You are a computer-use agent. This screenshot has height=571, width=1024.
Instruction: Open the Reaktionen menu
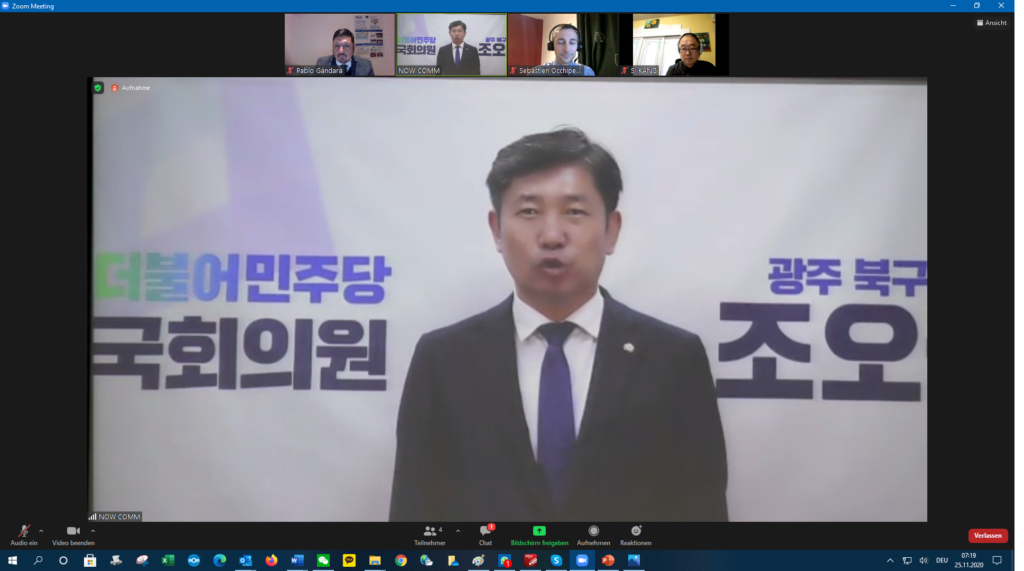coord(635,534)
